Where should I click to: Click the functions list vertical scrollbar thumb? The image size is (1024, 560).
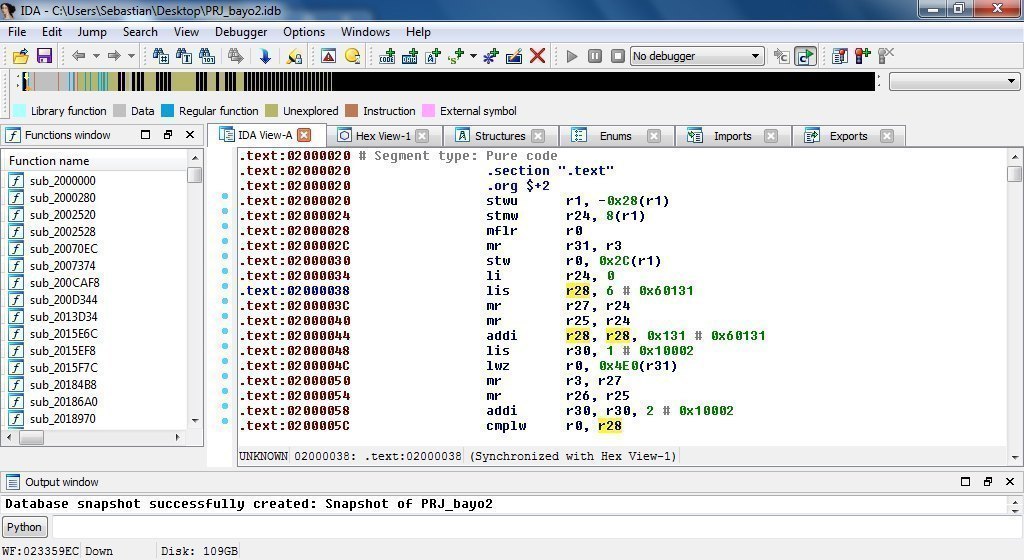click(x=195, y=175)
